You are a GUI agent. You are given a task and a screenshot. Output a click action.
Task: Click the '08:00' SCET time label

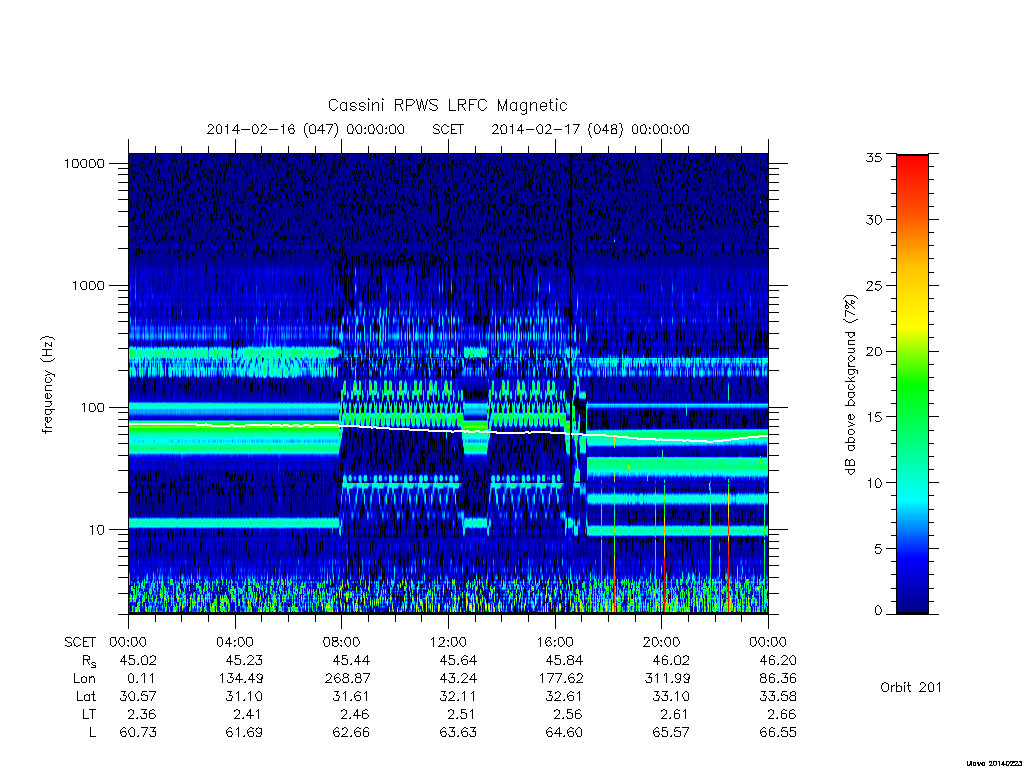(x=342, y=642)
